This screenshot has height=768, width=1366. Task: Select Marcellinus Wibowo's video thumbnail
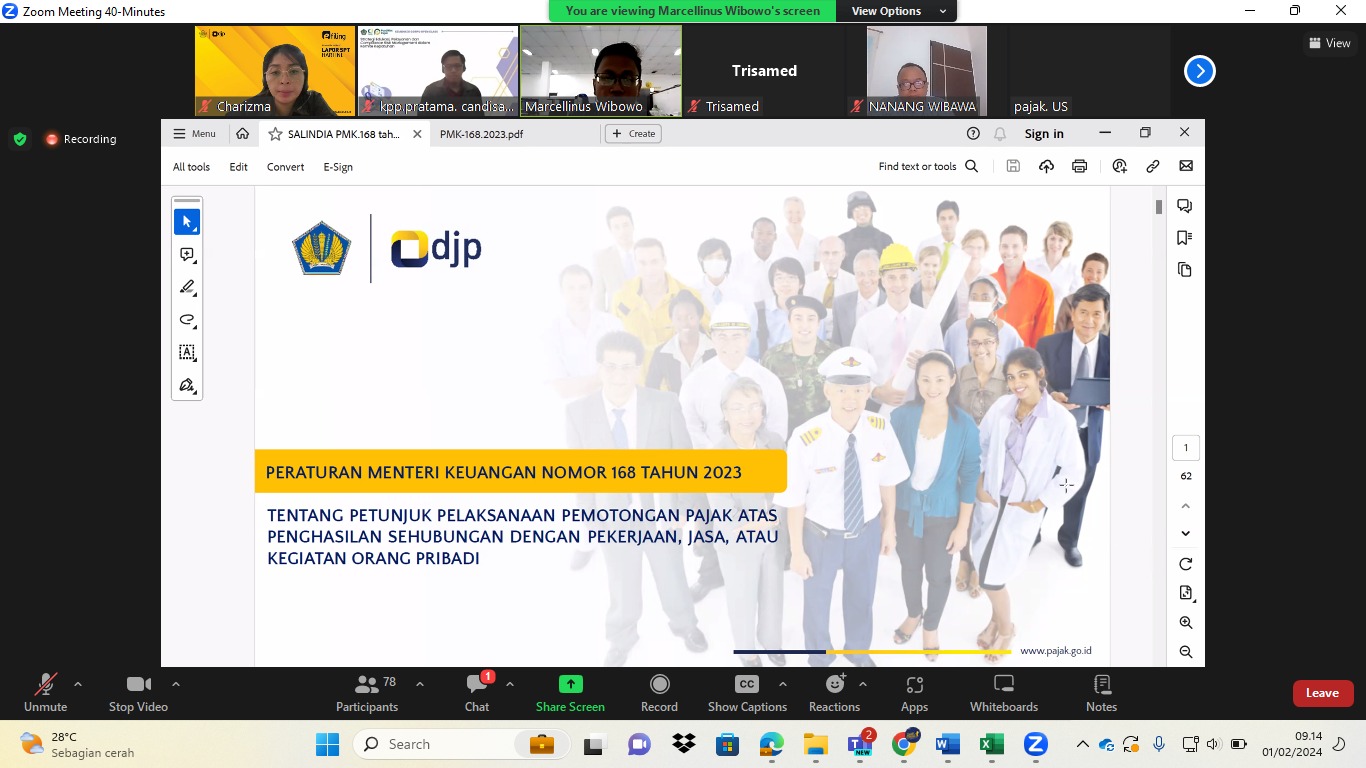click(601, 70)
